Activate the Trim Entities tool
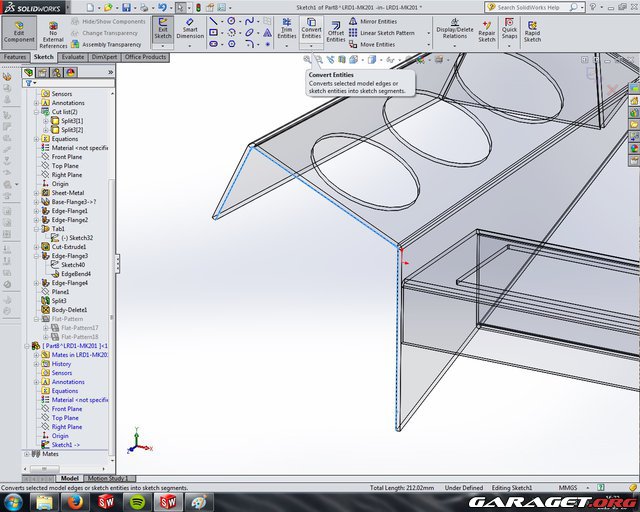 (286, 30)
